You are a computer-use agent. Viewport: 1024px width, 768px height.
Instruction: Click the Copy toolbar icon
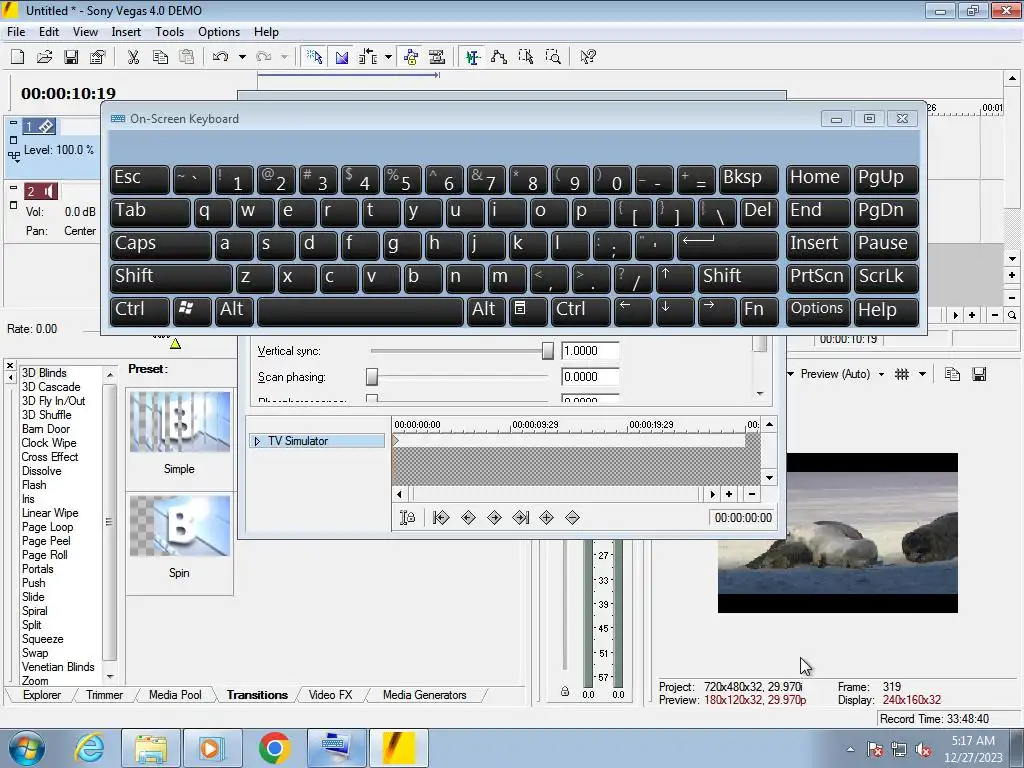[160, 57]
